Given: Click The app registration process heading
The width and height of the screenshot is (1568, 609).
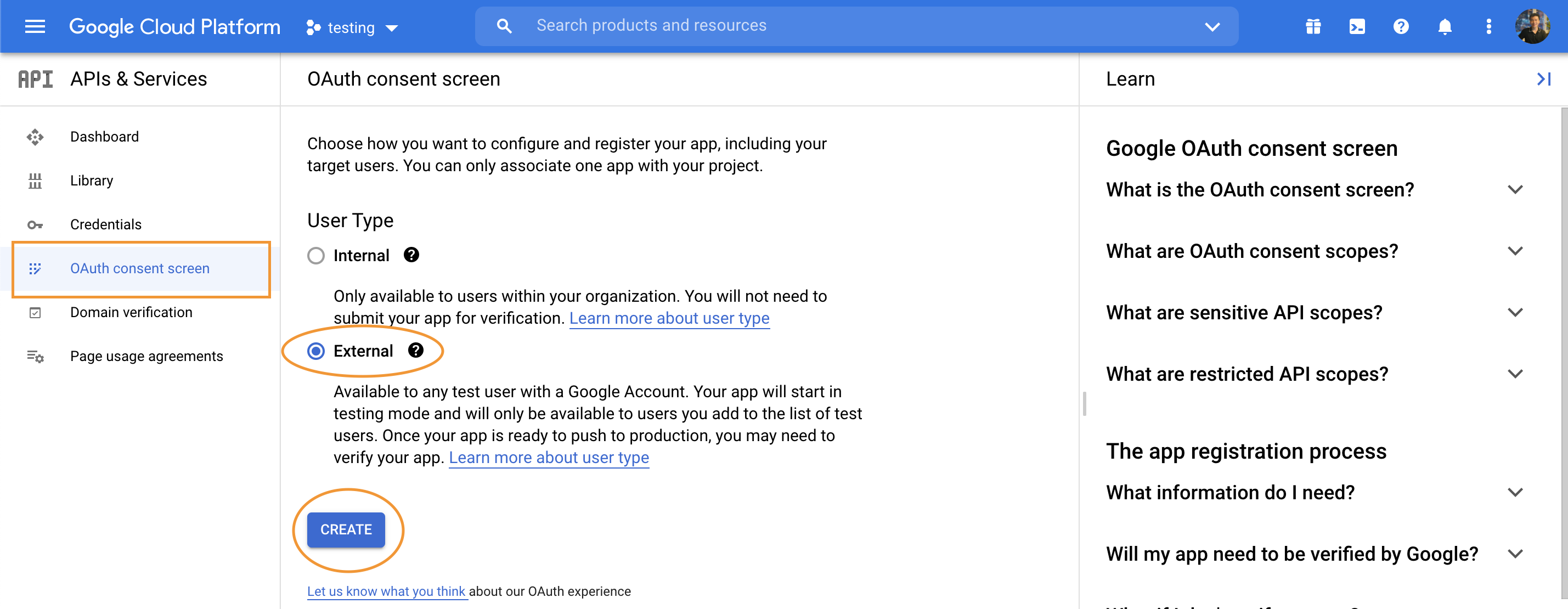Looking at the screenshot, I should pyautogui.click(x=1246, y=452).
